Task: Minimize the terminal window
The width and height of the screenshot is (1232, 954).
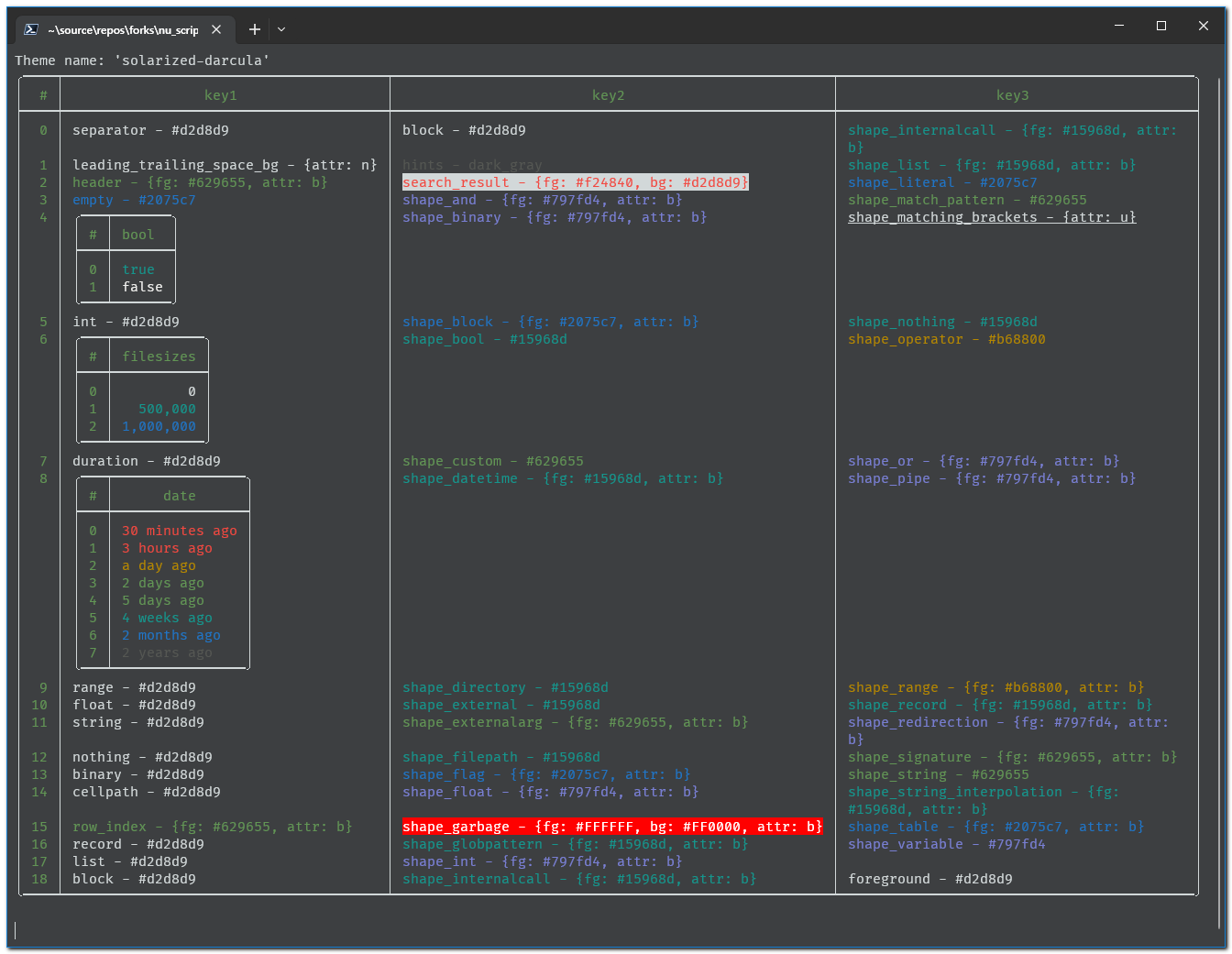Action: point(1119,26)
